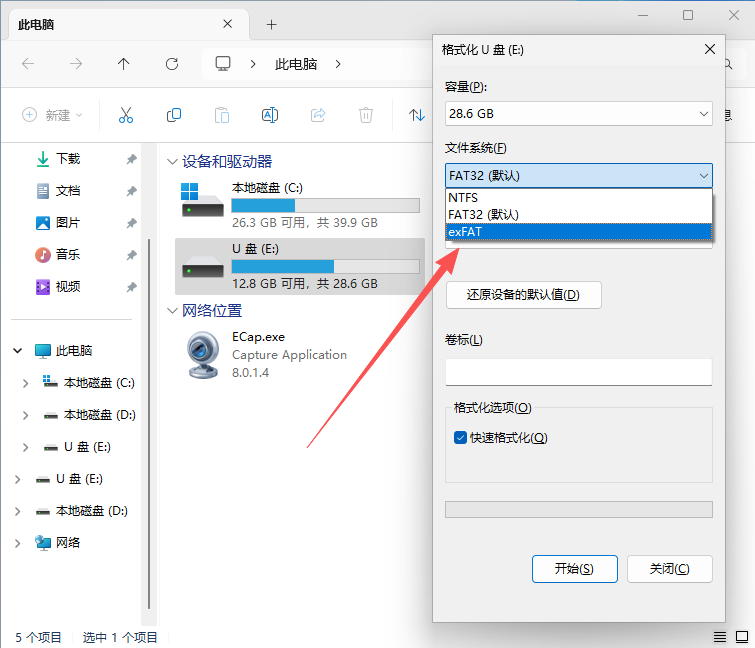This screenshot has width=755, height=648.
Task: Collapse the 网络位置 group
Action: pyautogui.click(x=172, y=311)
